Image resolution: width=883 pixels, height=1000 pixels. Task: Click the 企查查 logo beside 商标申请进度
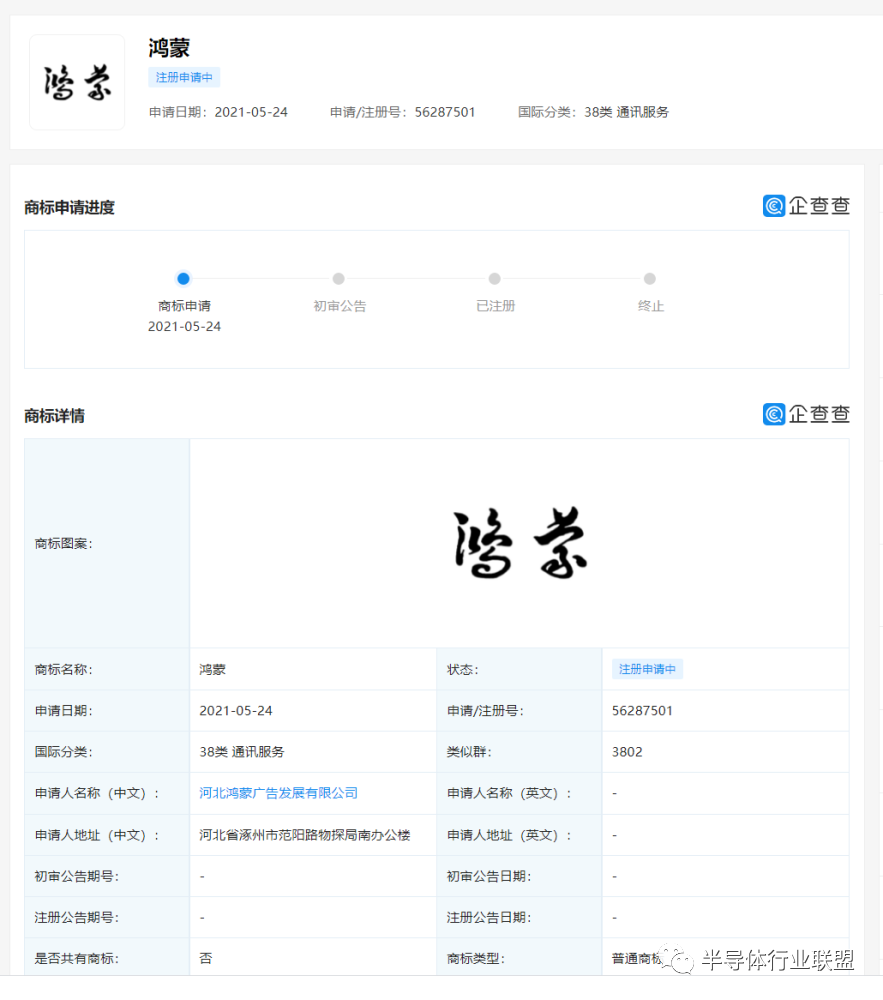click(806, 206)
